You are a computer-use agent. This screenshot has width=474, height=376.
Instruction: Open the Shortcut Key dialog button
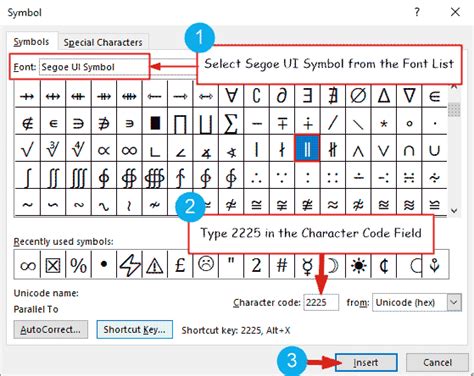tap(135, 330)
